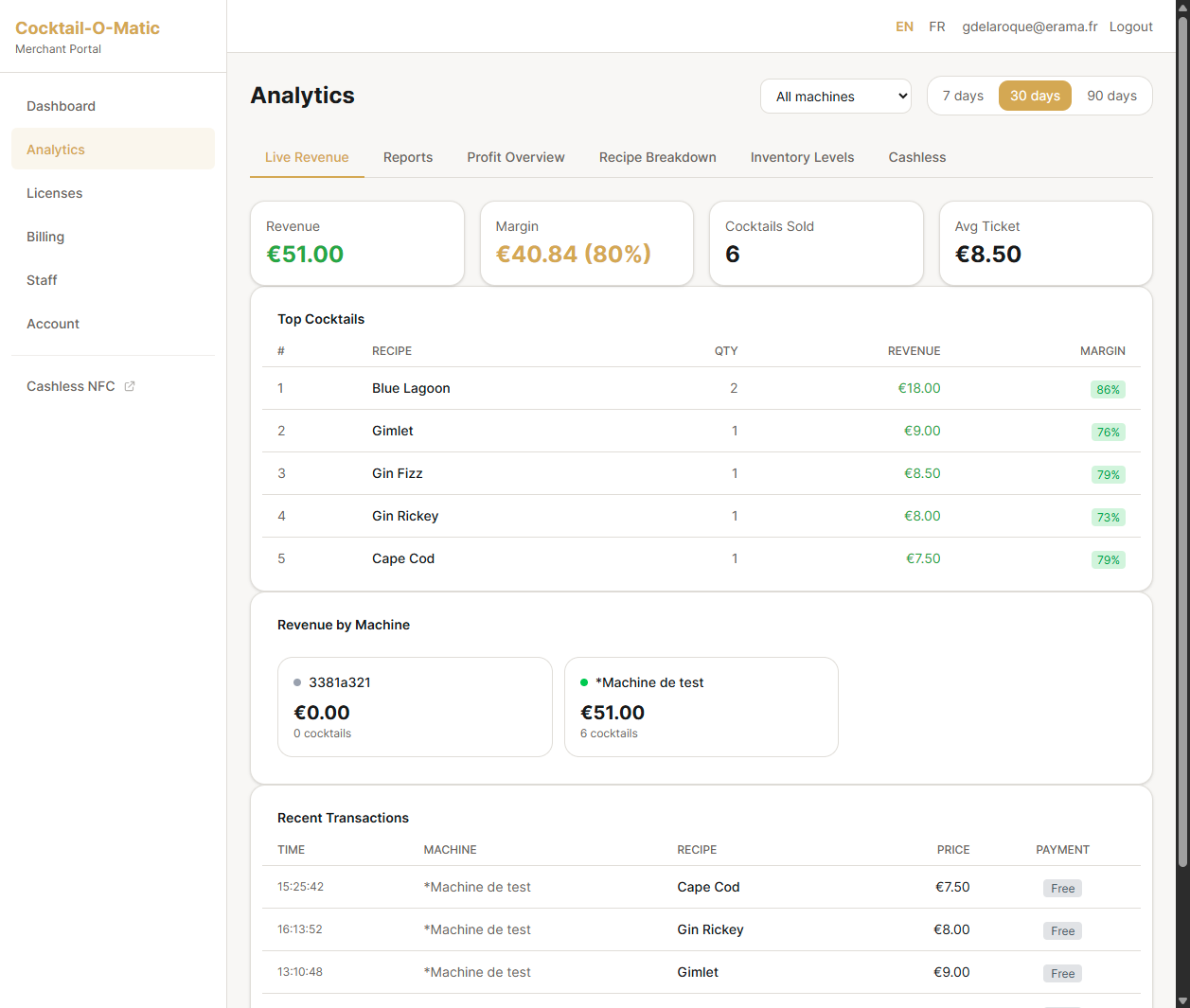Open the Billing page
This screenshot has height=1008, width=1190.
pos(113,237)
